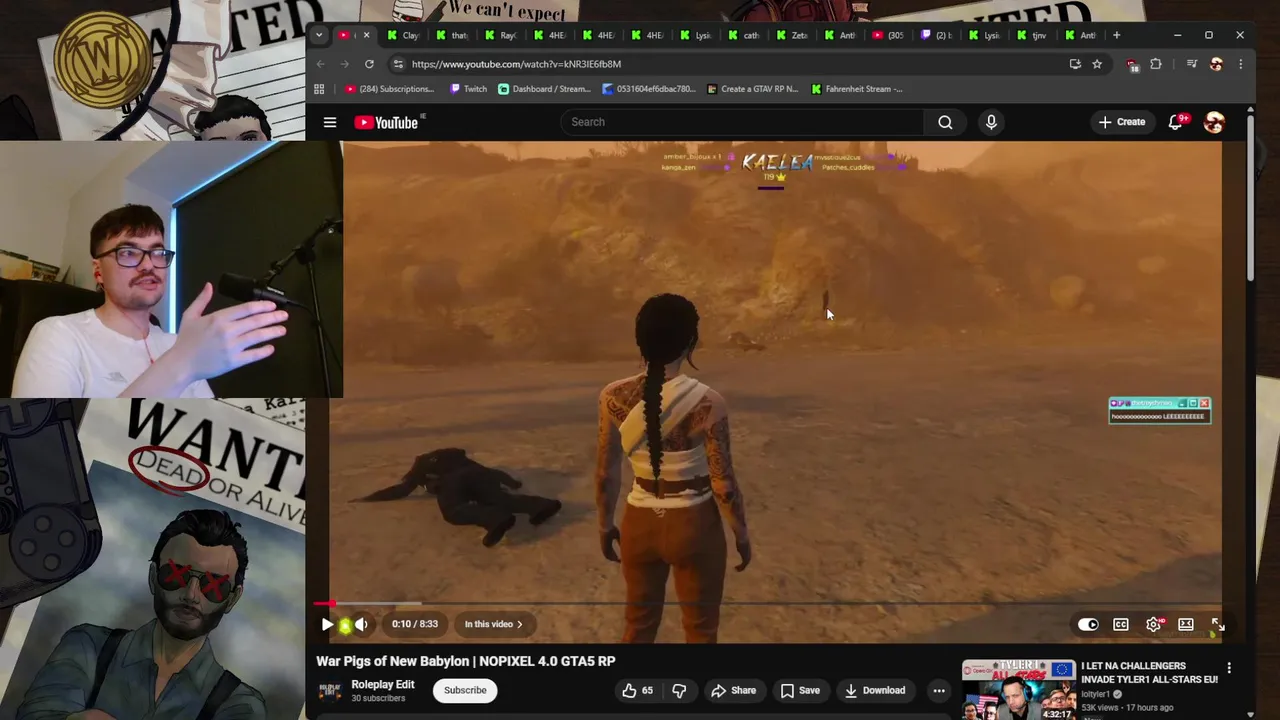
Task: Dislike the video with thumbs down
Action: (x=679, y=690)
